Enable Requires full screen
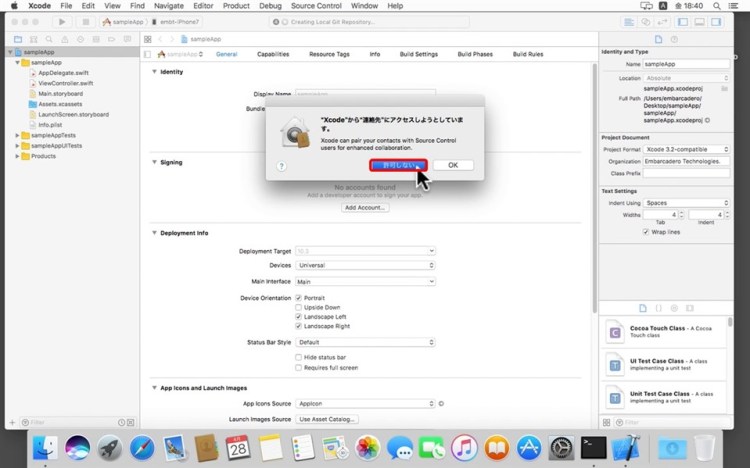 point(298,368)
